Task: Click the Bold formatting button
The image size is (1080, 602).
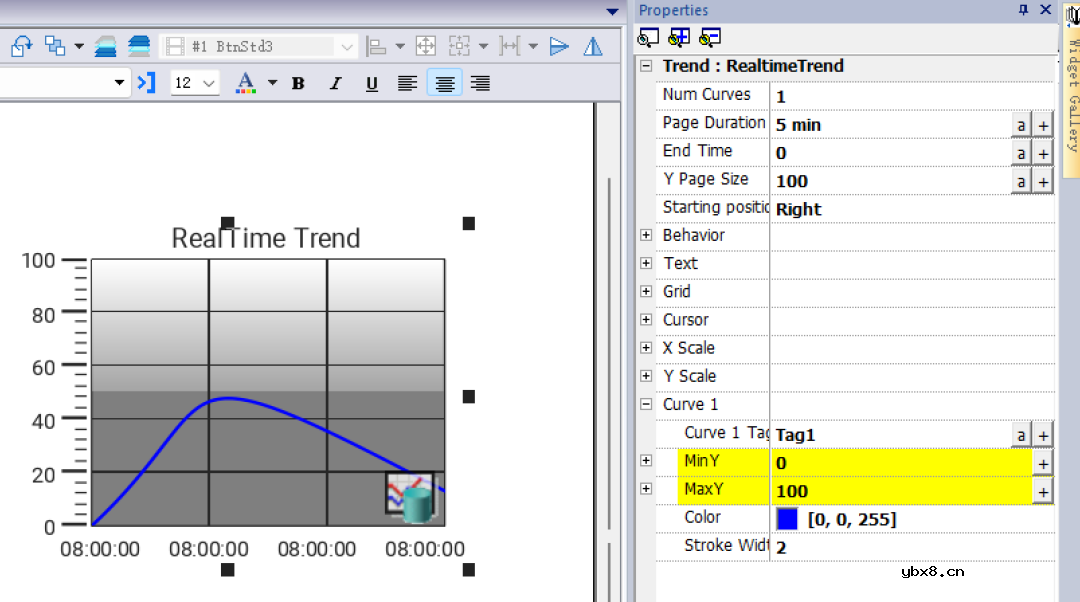Action: (x=298, y=83)
